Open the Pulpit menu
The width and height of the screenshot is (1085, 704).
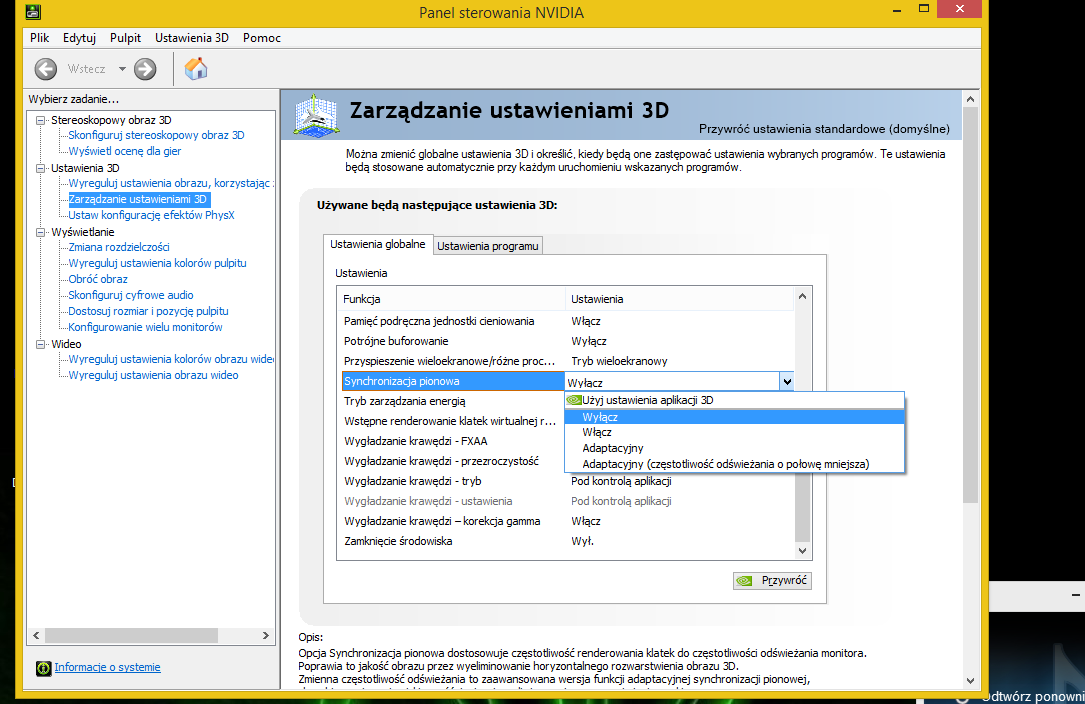tap(125, 38)
